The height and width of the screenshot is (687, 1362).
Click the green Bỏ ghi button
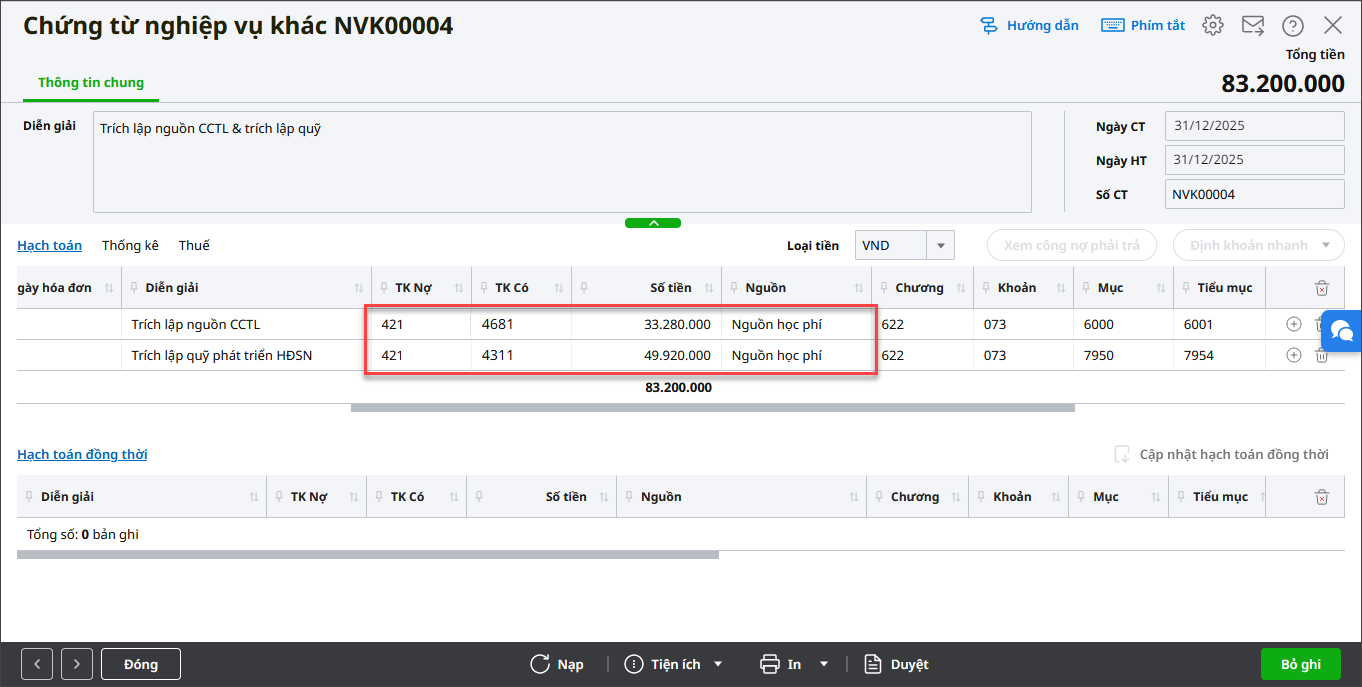coord(1301,664)
